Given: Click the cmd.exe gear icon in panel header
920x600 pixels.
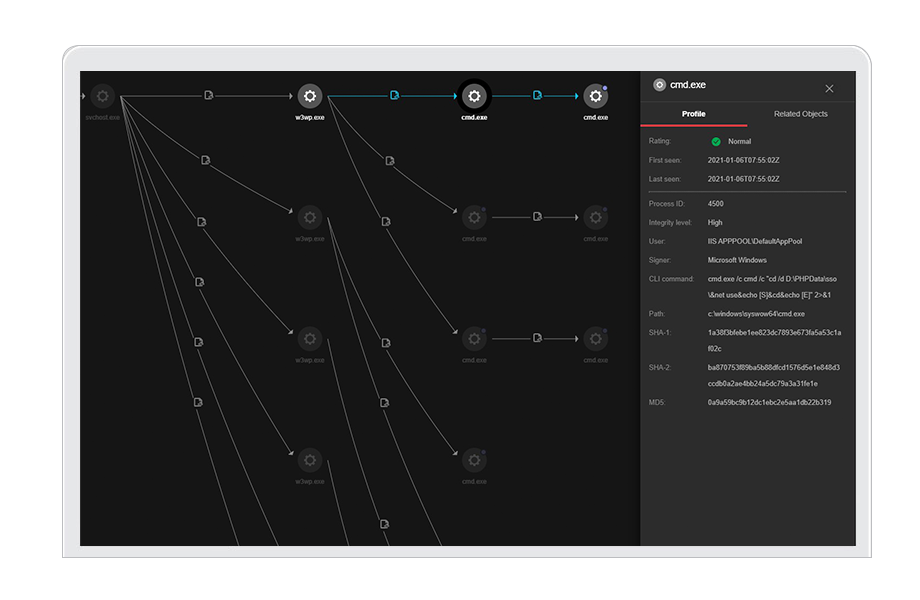Looking at the screenshot, I should click(x=659, y=86).
